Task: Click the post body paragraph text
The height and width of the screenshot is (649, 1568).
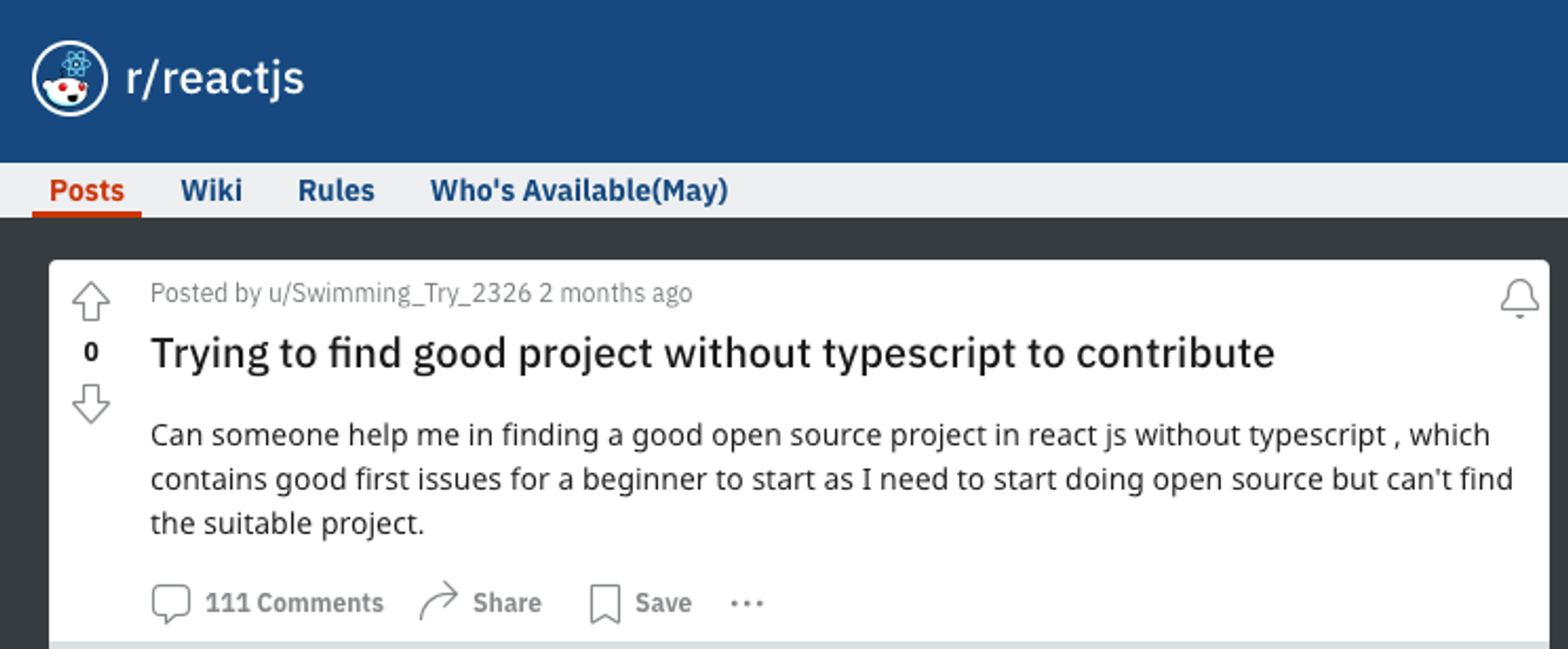Action: (831, 479)
